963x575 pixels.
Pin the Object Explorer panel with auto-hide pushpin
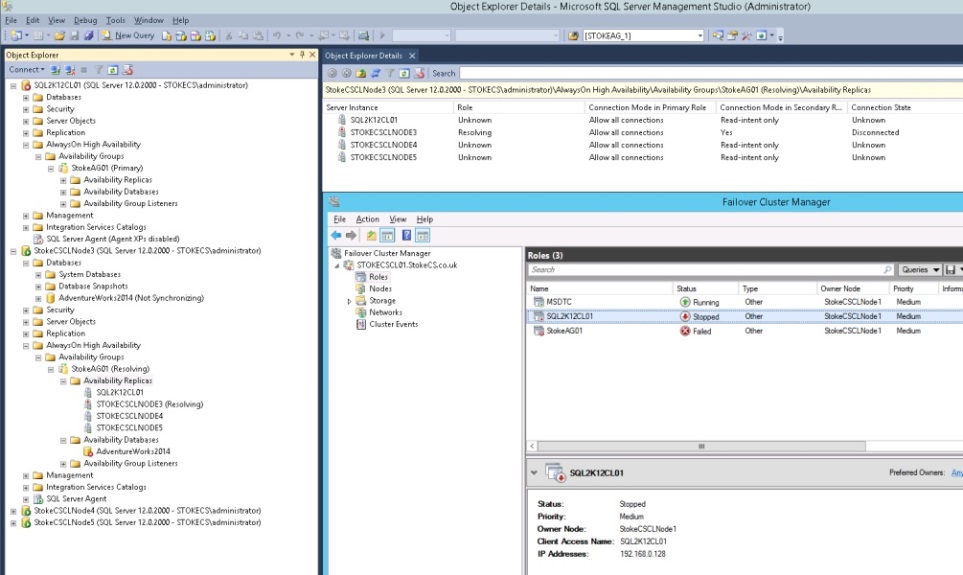(x=302, y=54)
